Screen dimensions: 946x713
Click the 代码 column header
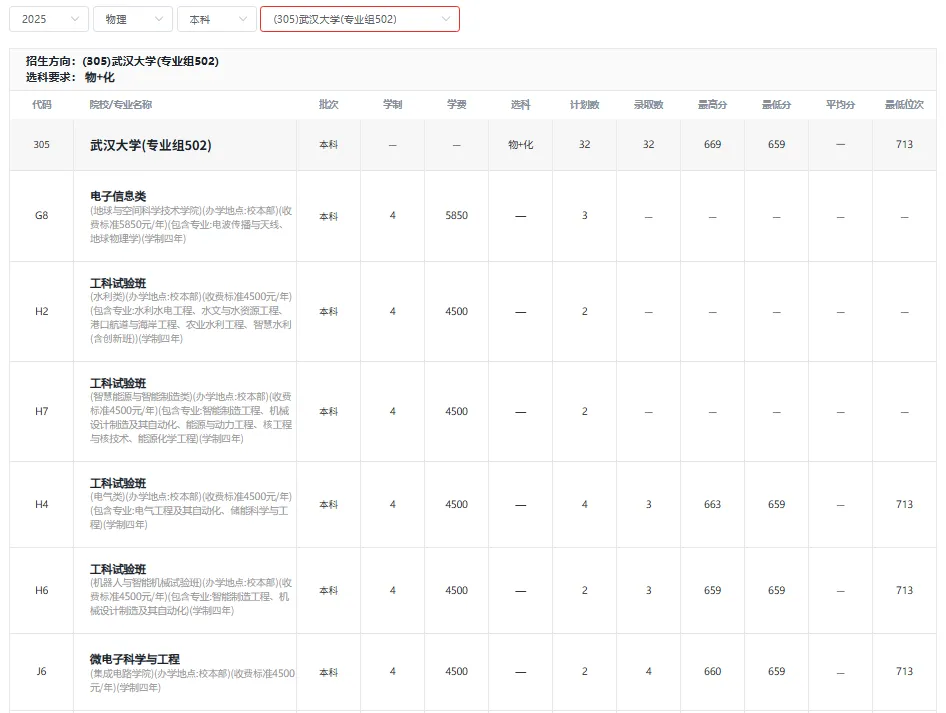tap(42, 104)
